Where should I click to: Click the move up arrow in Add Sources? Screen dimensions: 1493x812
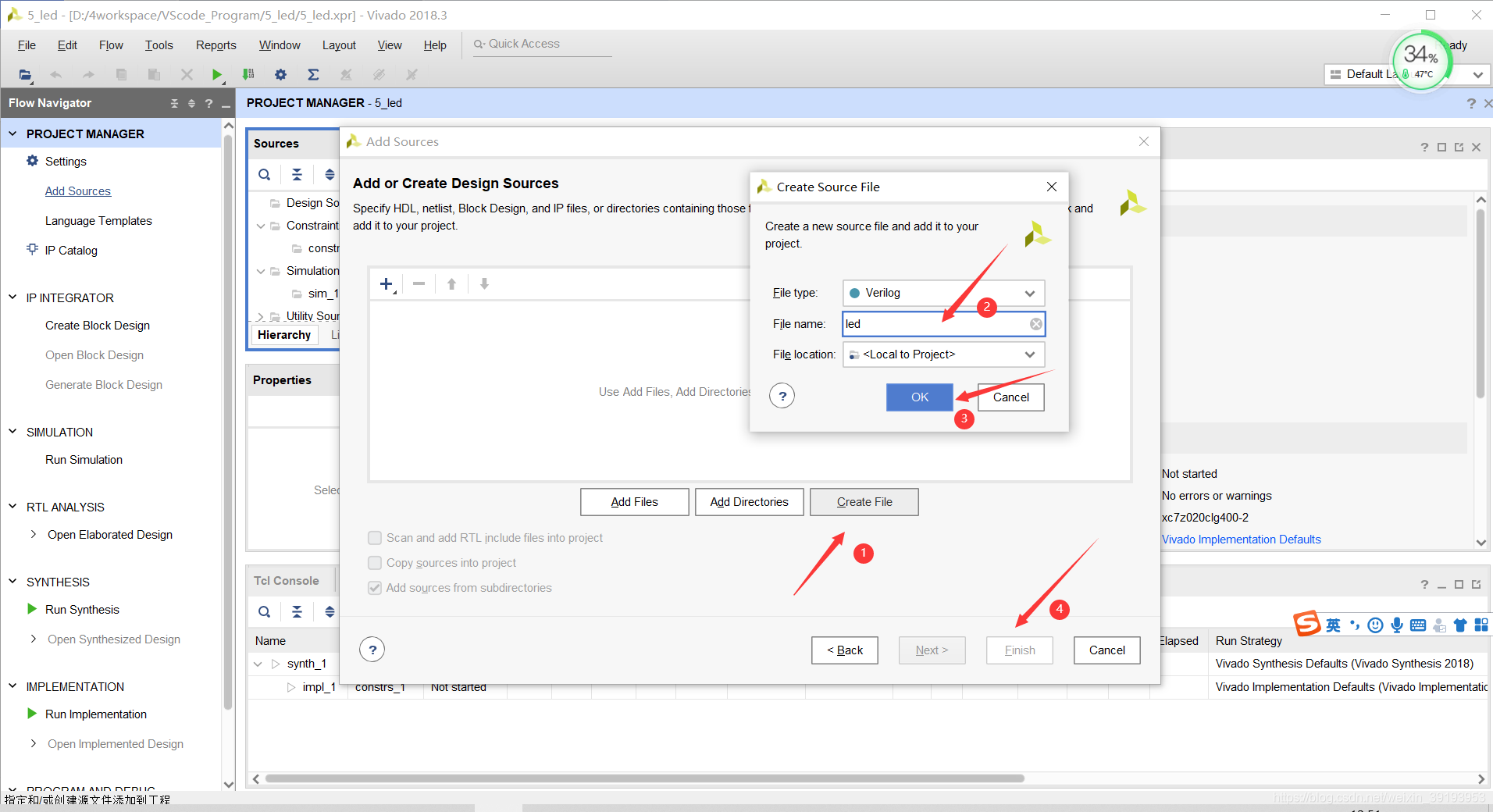pos(451,284)
